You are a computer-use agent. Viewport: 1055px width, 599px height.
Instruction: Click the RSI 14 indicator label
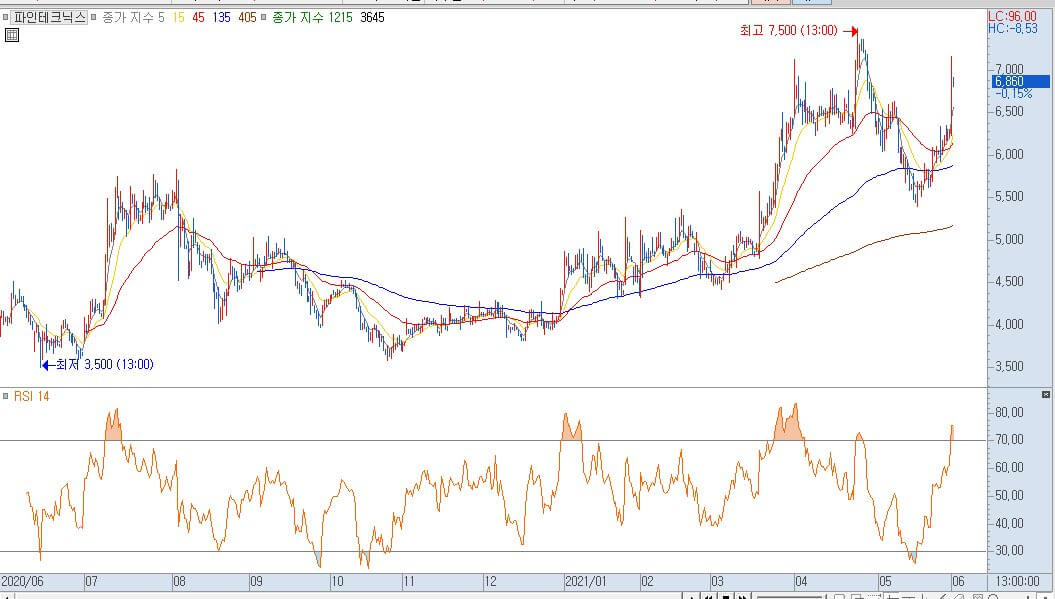[x=32, y=396]
